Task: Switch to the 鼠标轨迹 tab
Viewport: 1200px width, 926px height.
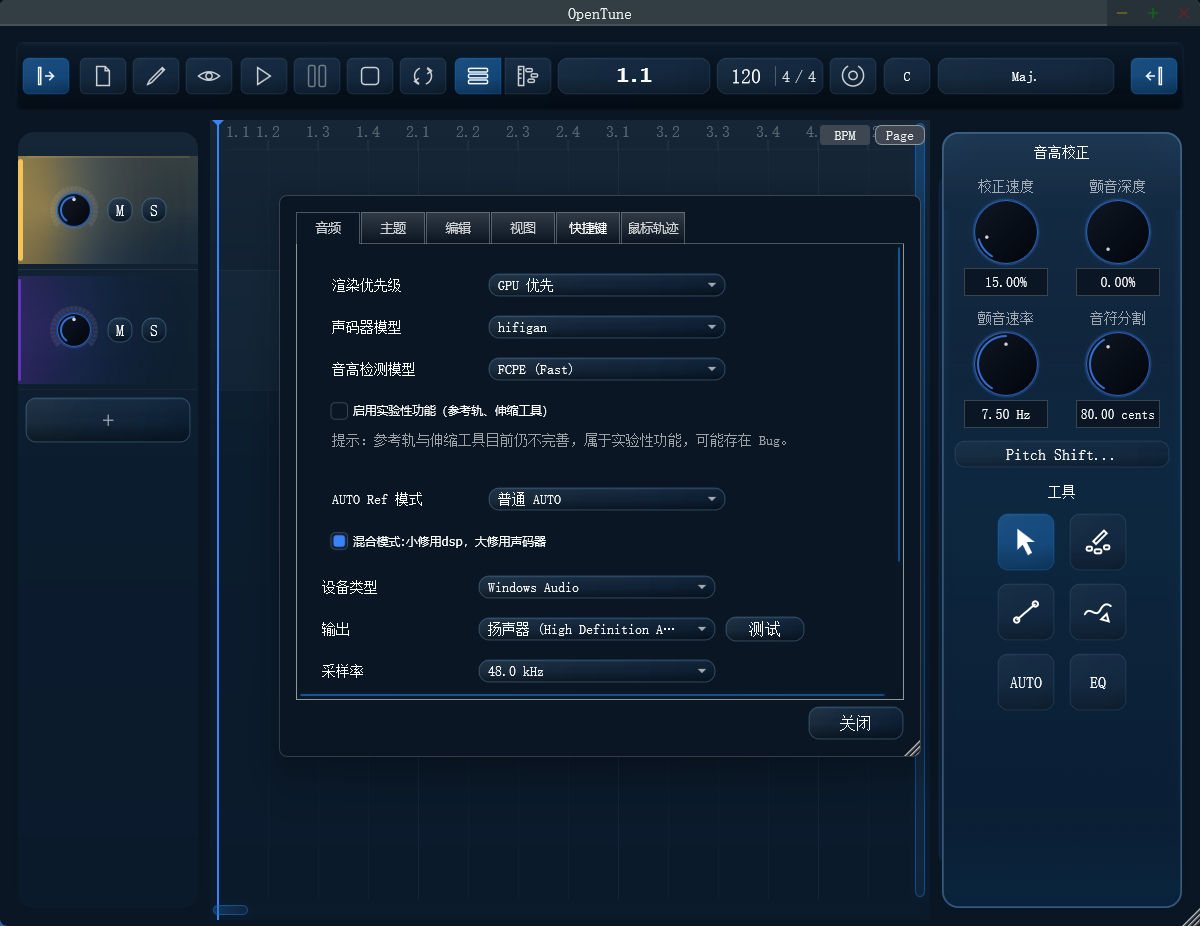Action: (x=653, y=228)
